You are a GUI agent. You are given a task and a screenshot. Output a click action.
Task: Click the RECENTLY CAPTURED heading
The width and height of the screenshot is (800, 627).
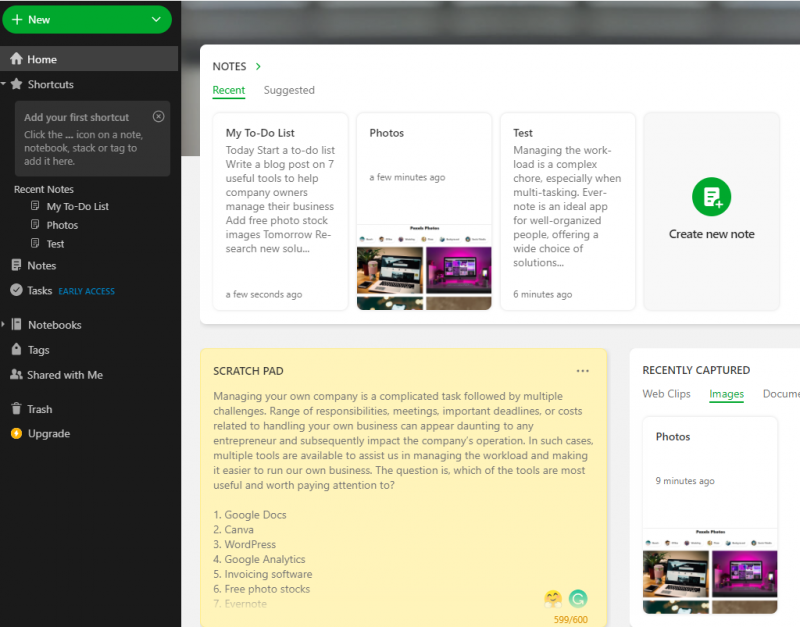click(x=696, y=370)
